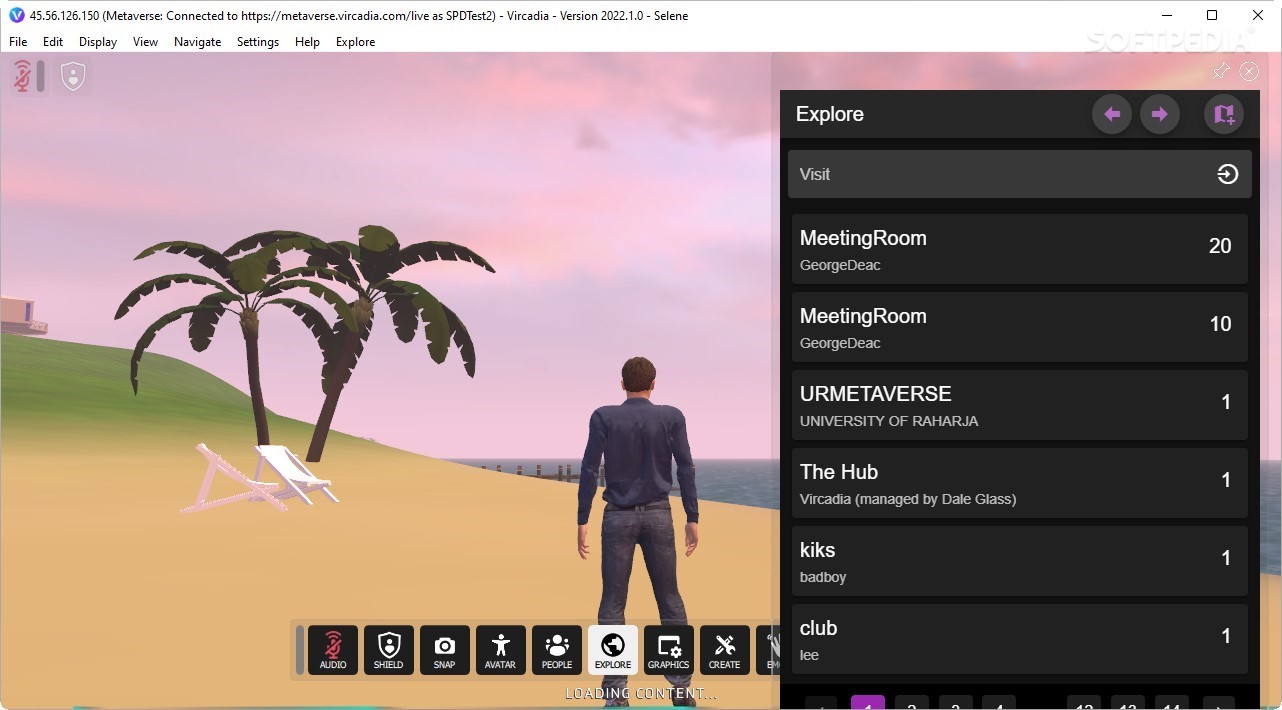The width and height of the screenshot is (1282, 710).
Task: Open the GRAPHICS settings toolbar button
Action: (669, 650)
